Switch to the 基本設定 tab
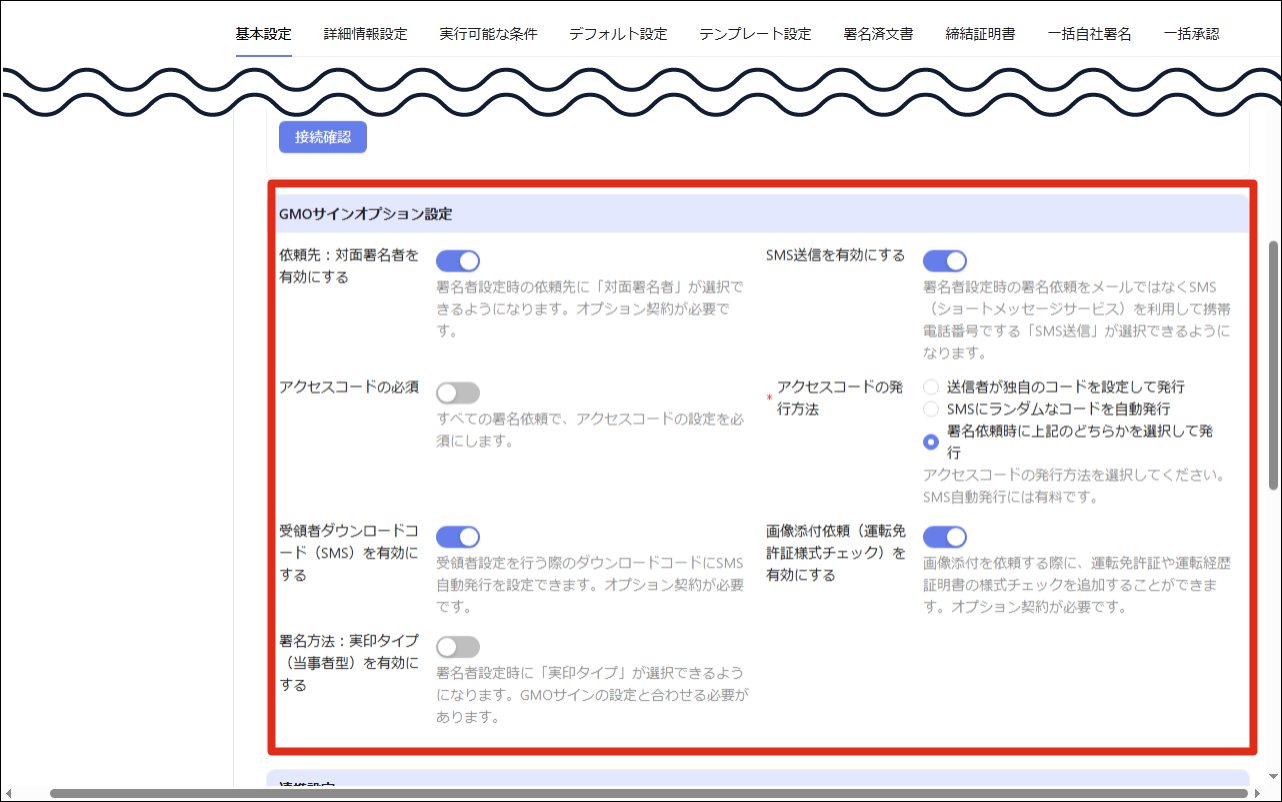1282x802 pixels. click(x=264, y=34)
